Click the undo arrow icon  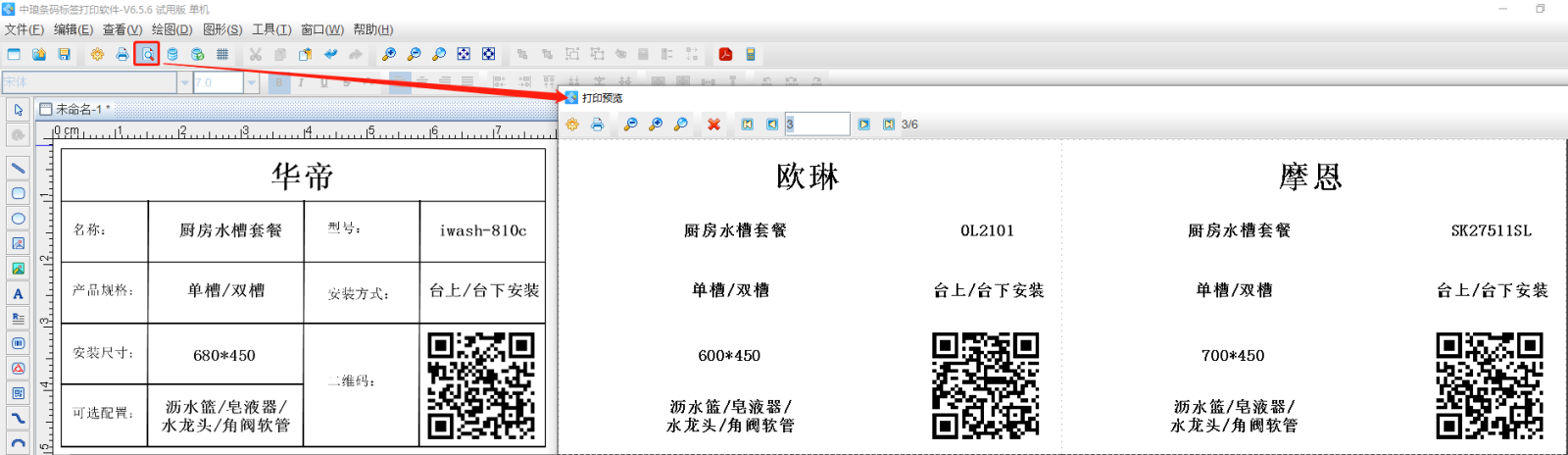330,55
